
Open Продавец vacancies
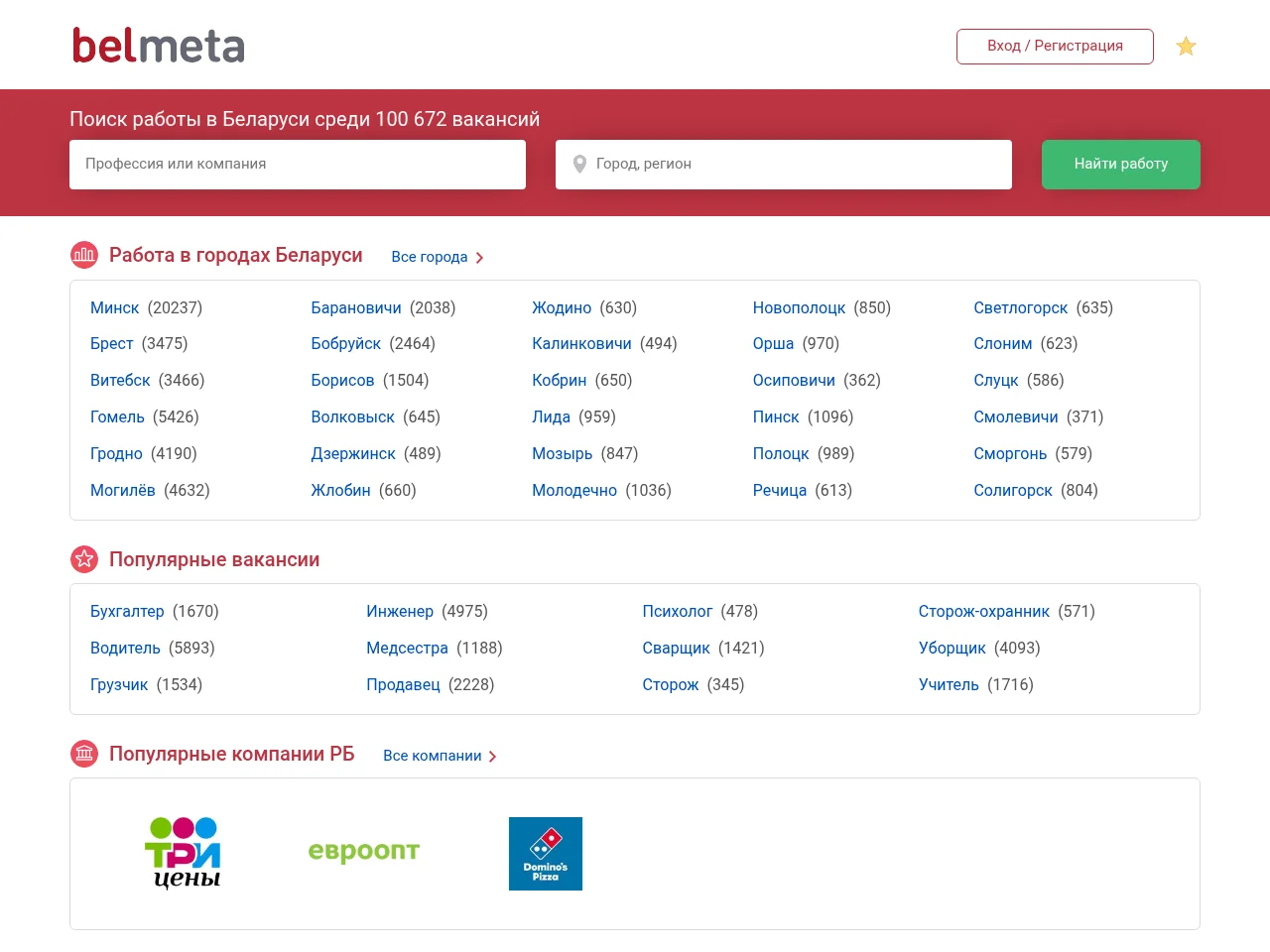tap(403, 684)
